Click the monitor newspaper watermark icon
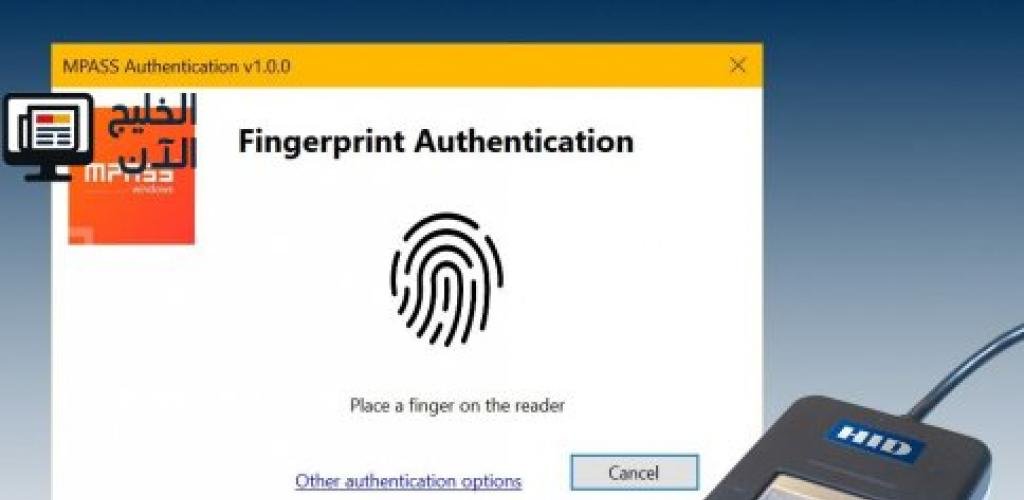 48,136
